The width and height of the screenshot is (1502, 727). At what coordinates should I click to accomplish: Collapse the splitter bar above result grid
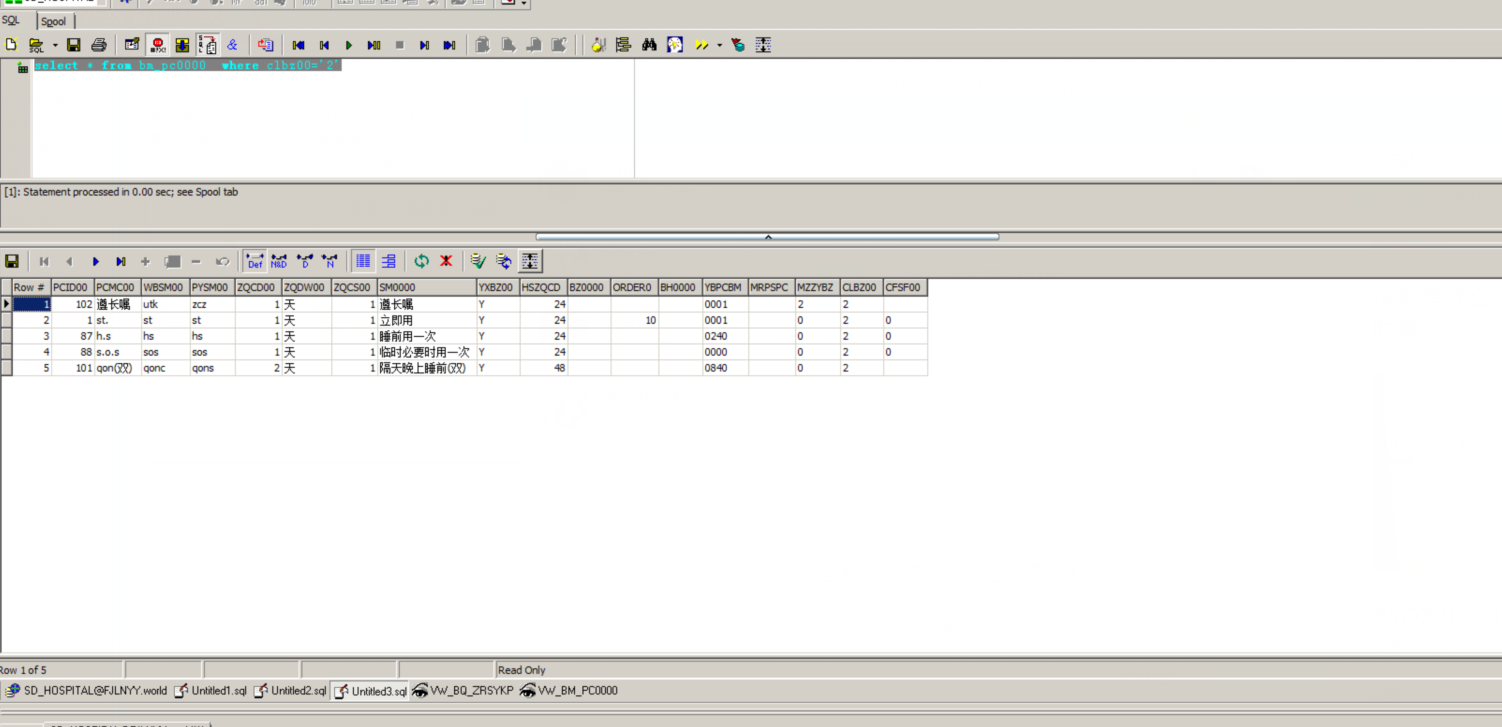(x=768, y=237)
